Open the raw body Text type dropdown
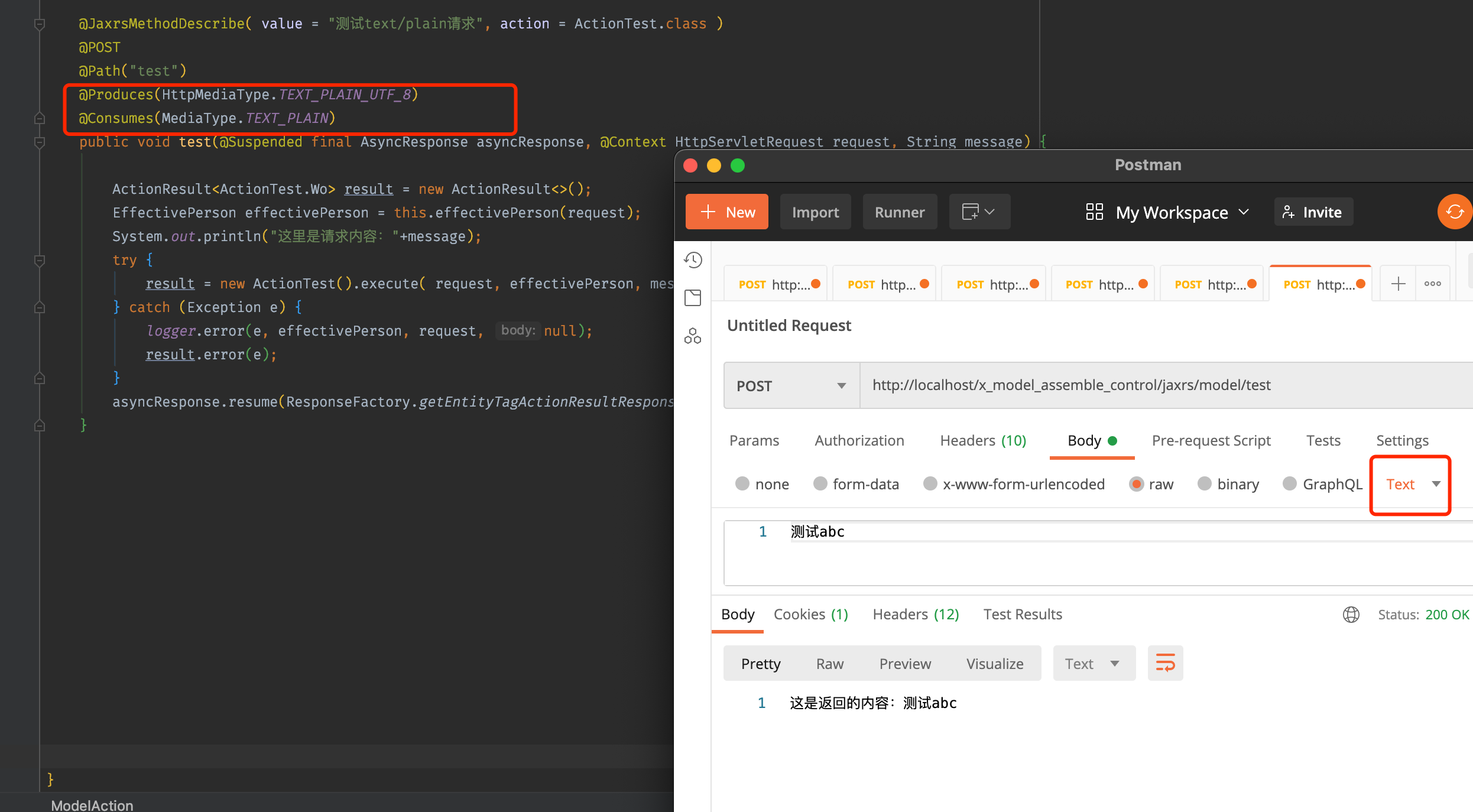The height and width of the screenshot is (812, 1473). pyautogui.click(x=1412, y=485)
